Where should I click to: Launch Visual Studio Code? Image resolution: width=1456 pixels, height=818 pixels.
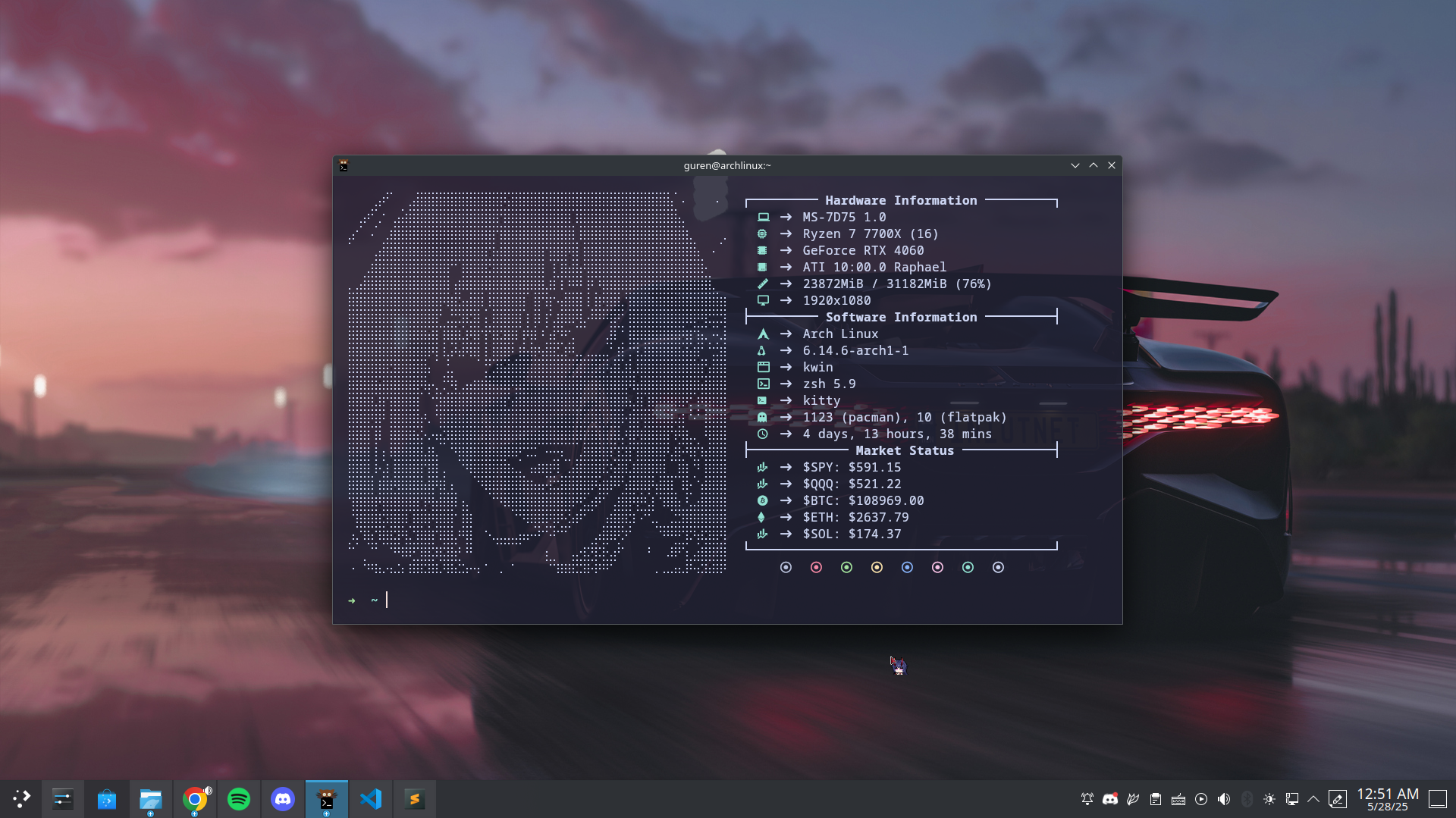(x=371, y=798)
